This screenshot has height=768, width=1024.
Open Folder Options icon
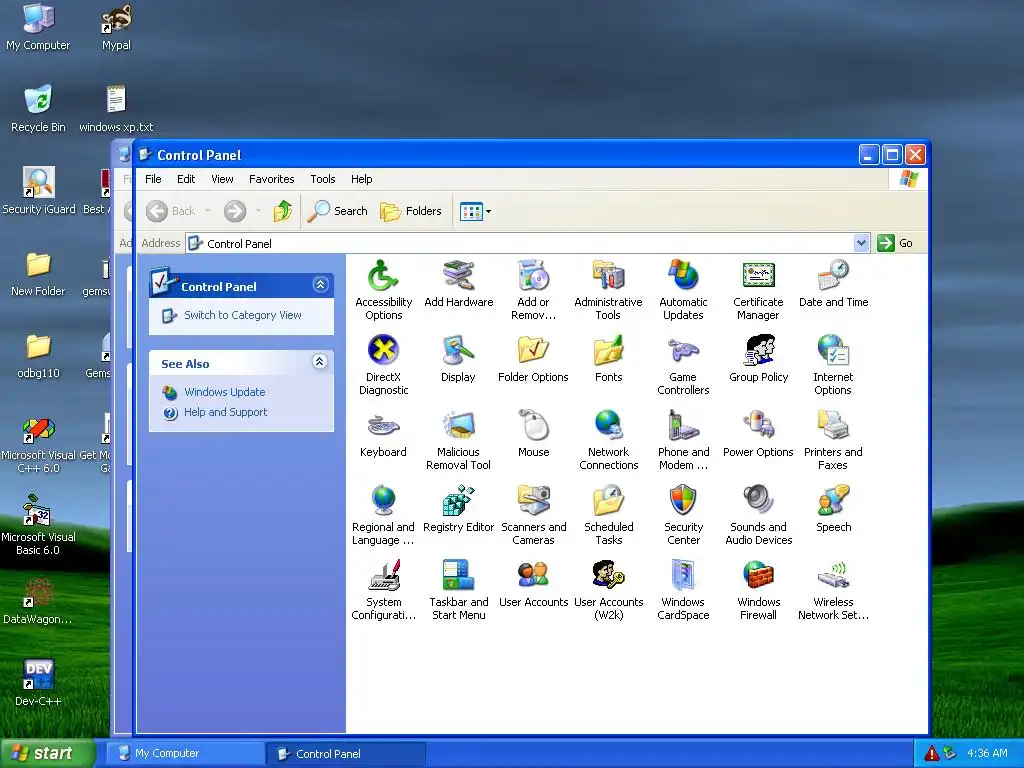point(534,351)
